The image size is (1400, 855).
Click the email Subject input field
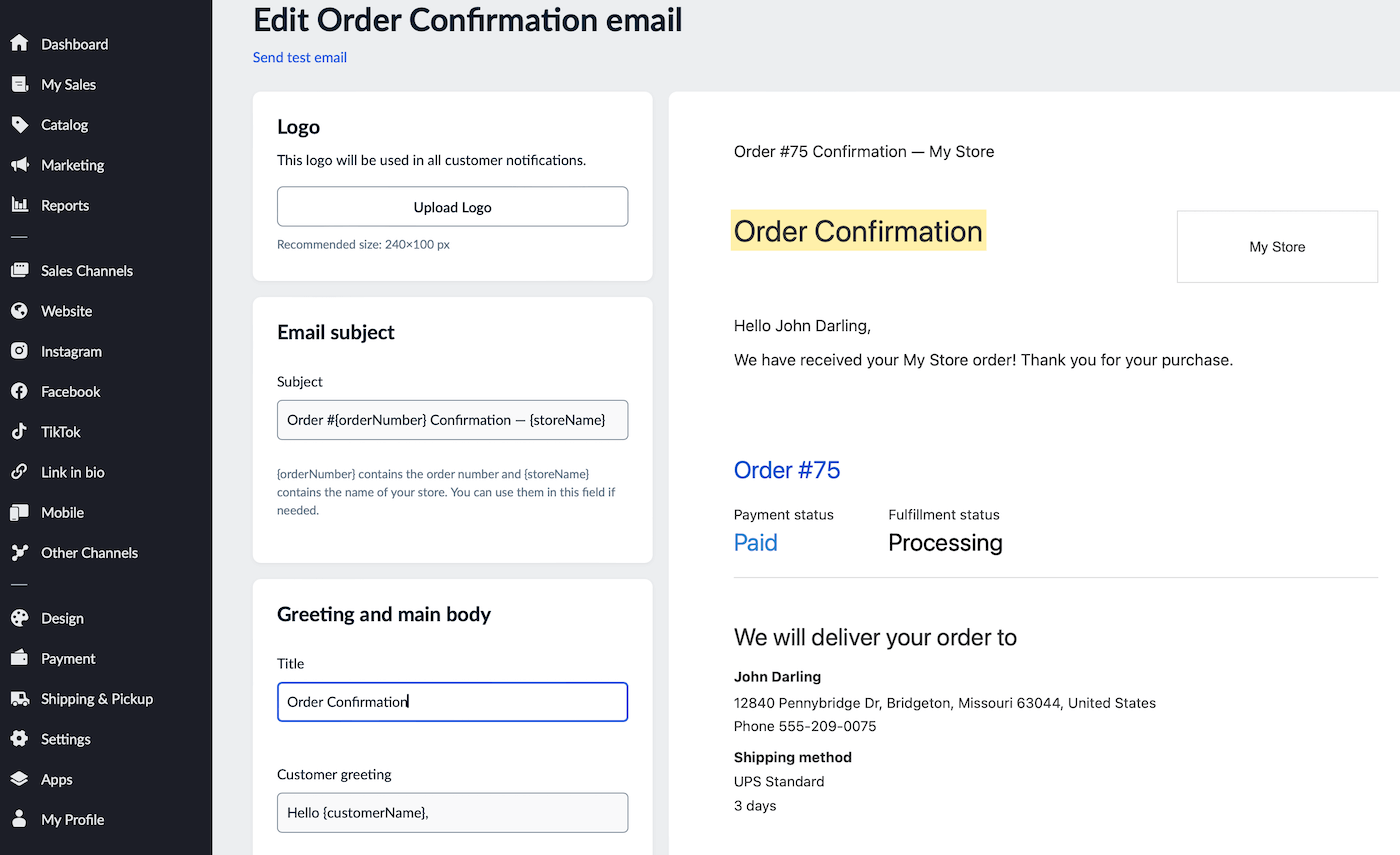pyautogui.click(x=452, y=419)
